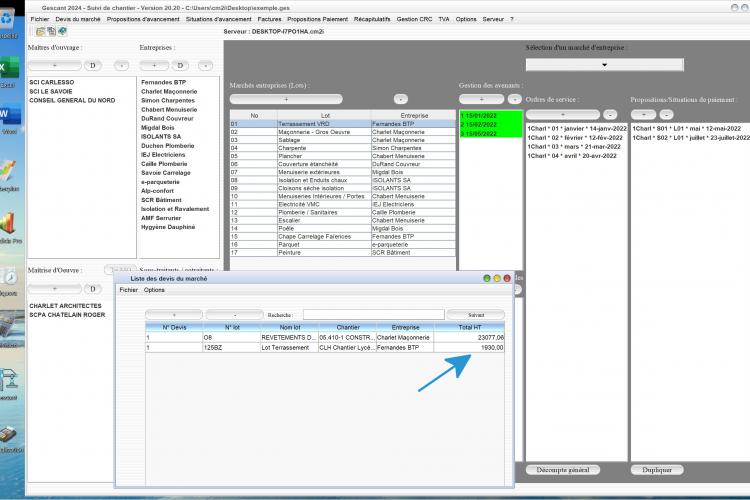Open the bar chart Pro desktop shortcut

(x=8, y=224)
